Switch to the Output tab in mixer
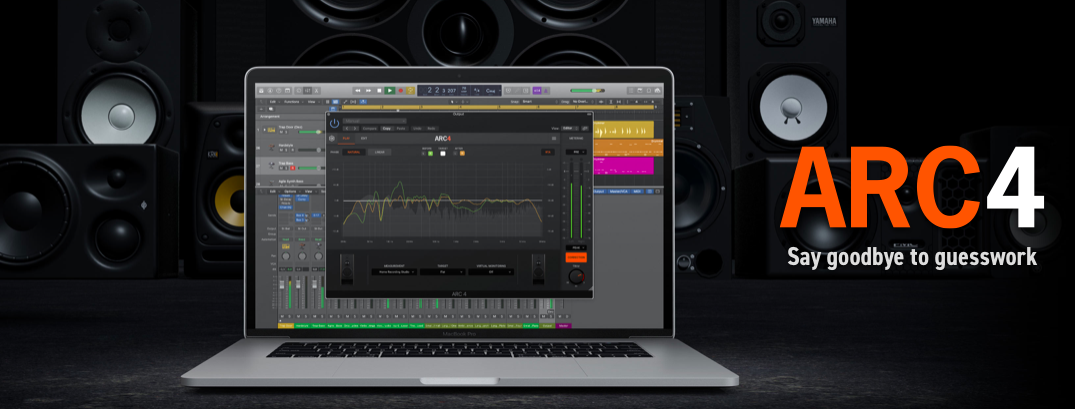This screenshot has height=409, width=1075. click(599, 191)
